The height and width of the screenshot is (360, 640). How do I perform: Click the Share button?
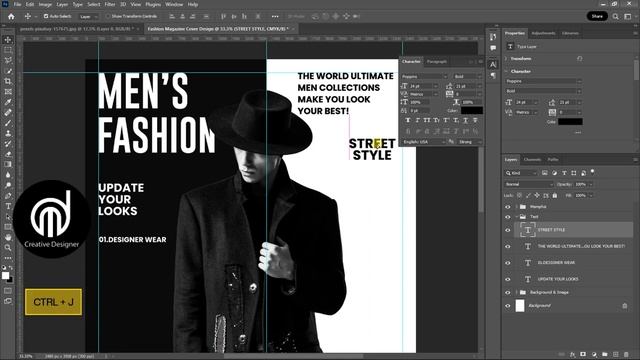click(597, 16)
